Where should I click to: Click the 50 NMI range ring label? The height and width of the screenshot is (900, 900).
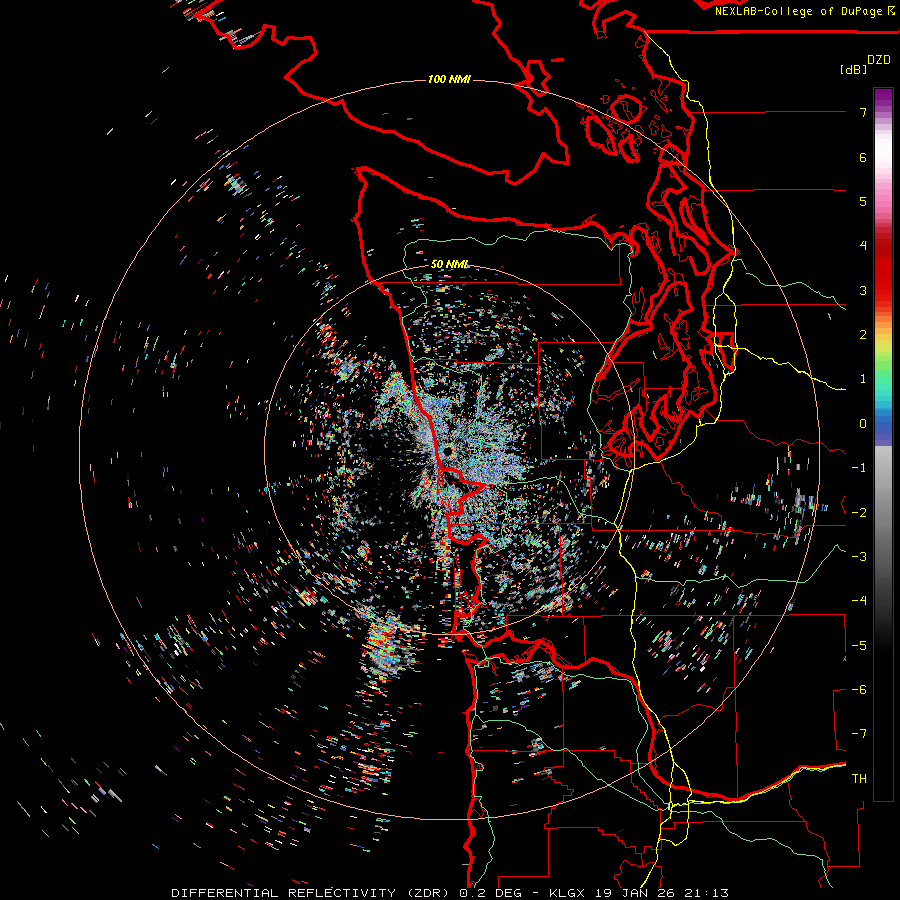[x=449, y=264]
